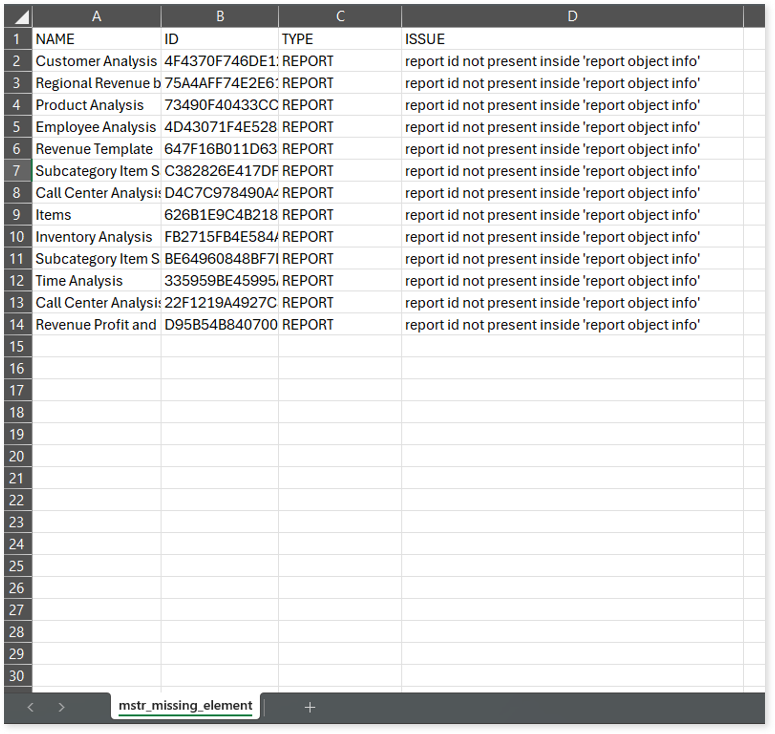The image size is (775, 734).
Task: Add a new sheet with plus icon
Action: pyautogui.click(x=310, y=707)
